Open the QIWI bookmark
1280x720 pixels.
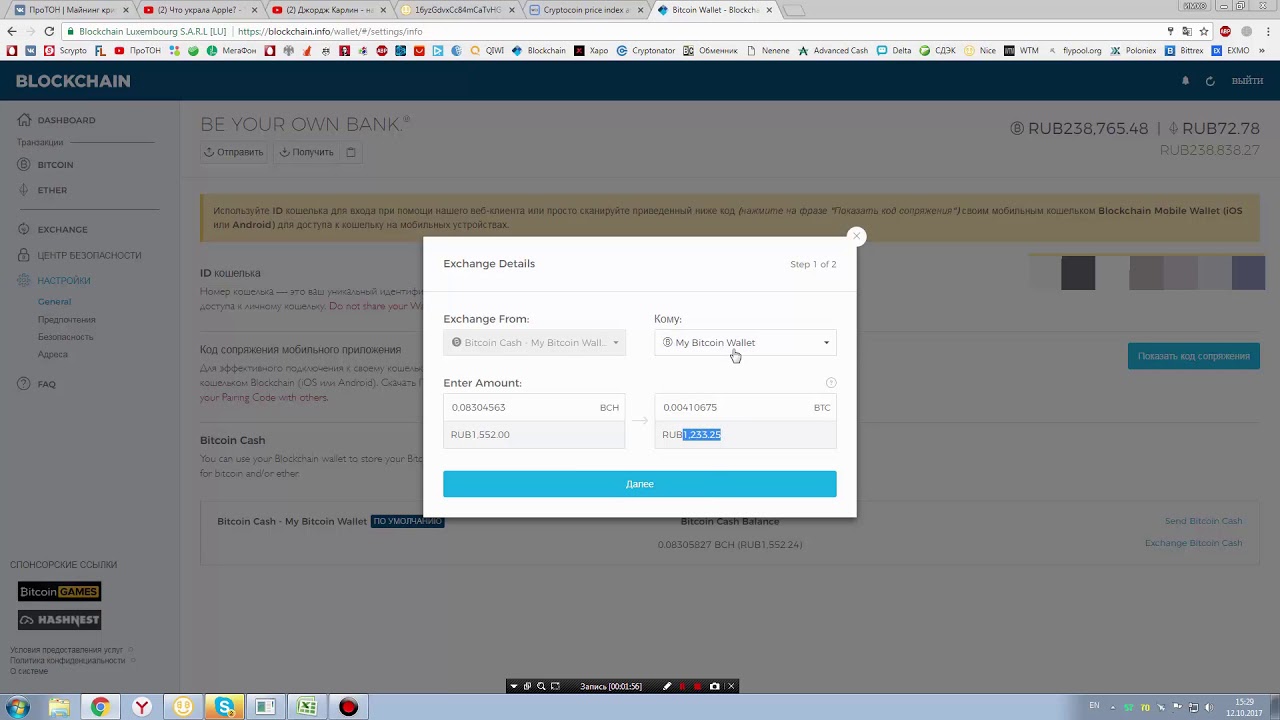point(486,50)
